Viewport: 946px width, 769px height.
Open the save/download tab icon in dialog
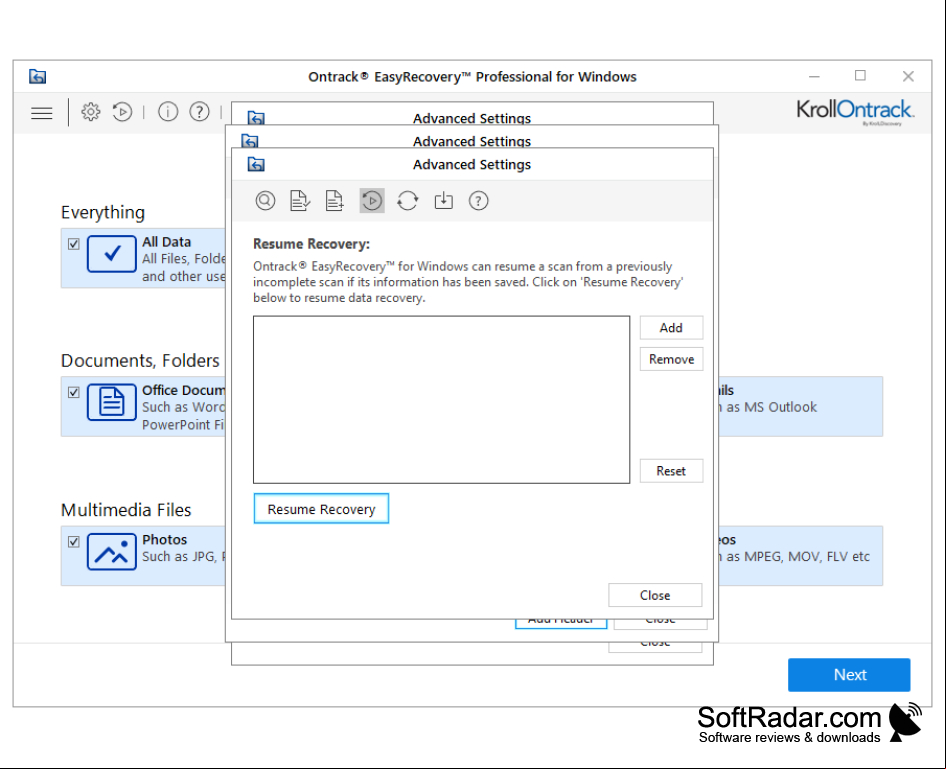(x=443, y=200)
